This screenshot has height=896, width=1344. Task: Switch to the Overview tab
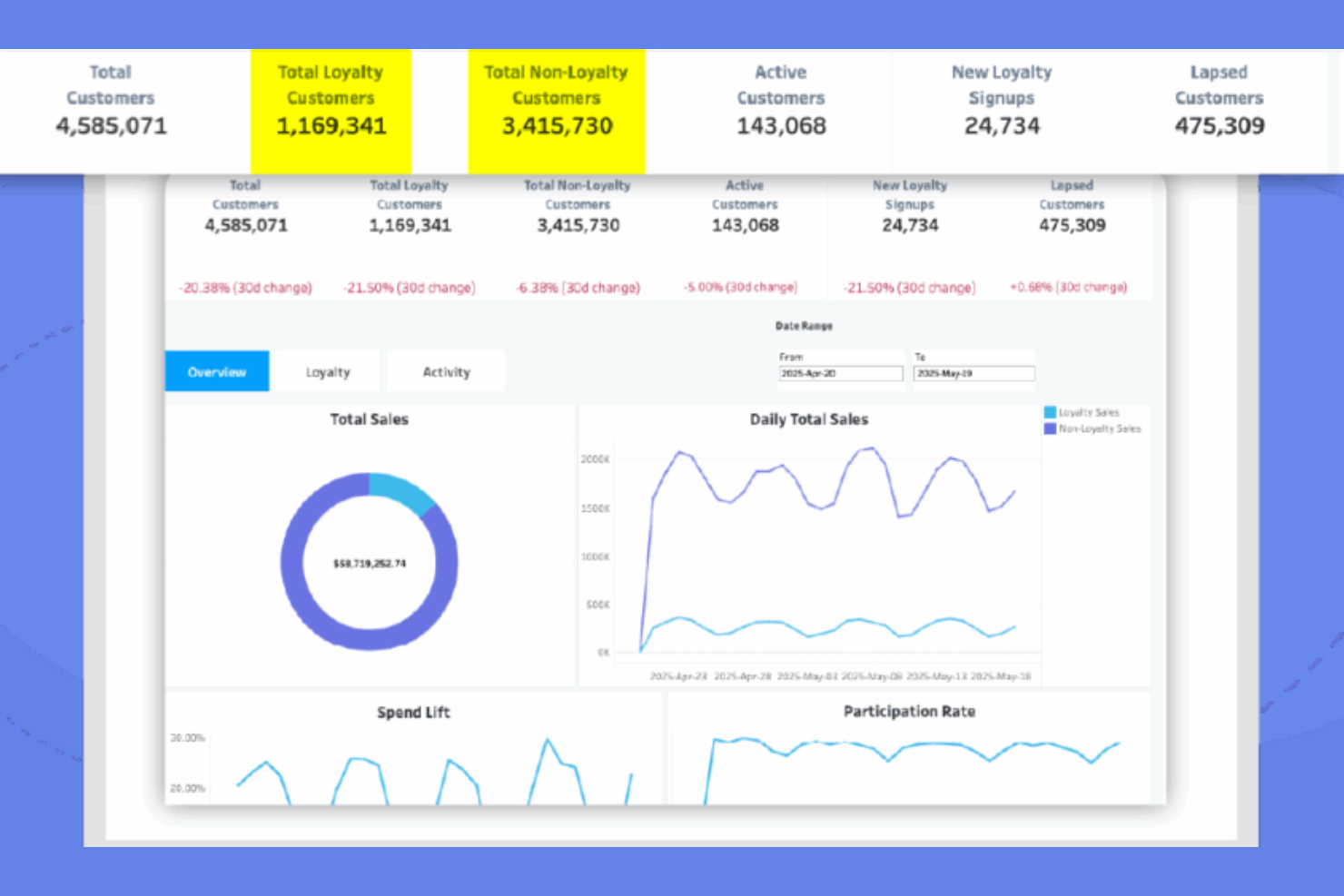(217, 371)
